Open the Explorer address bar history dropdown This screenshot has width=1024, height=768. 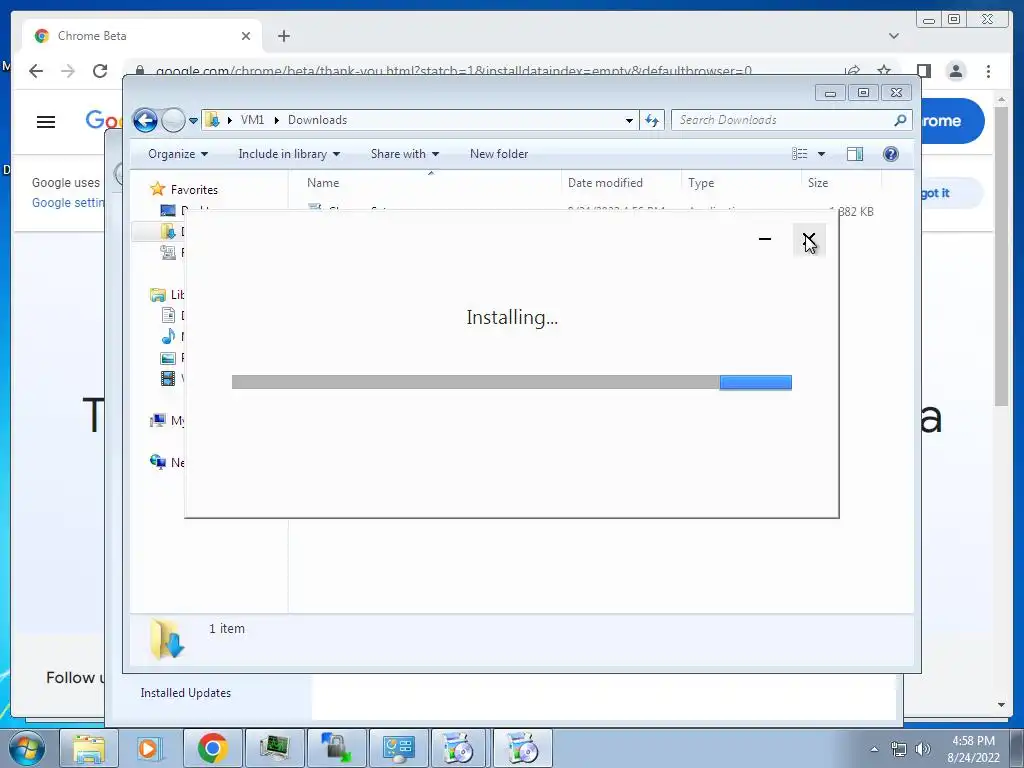pos(629,120)
